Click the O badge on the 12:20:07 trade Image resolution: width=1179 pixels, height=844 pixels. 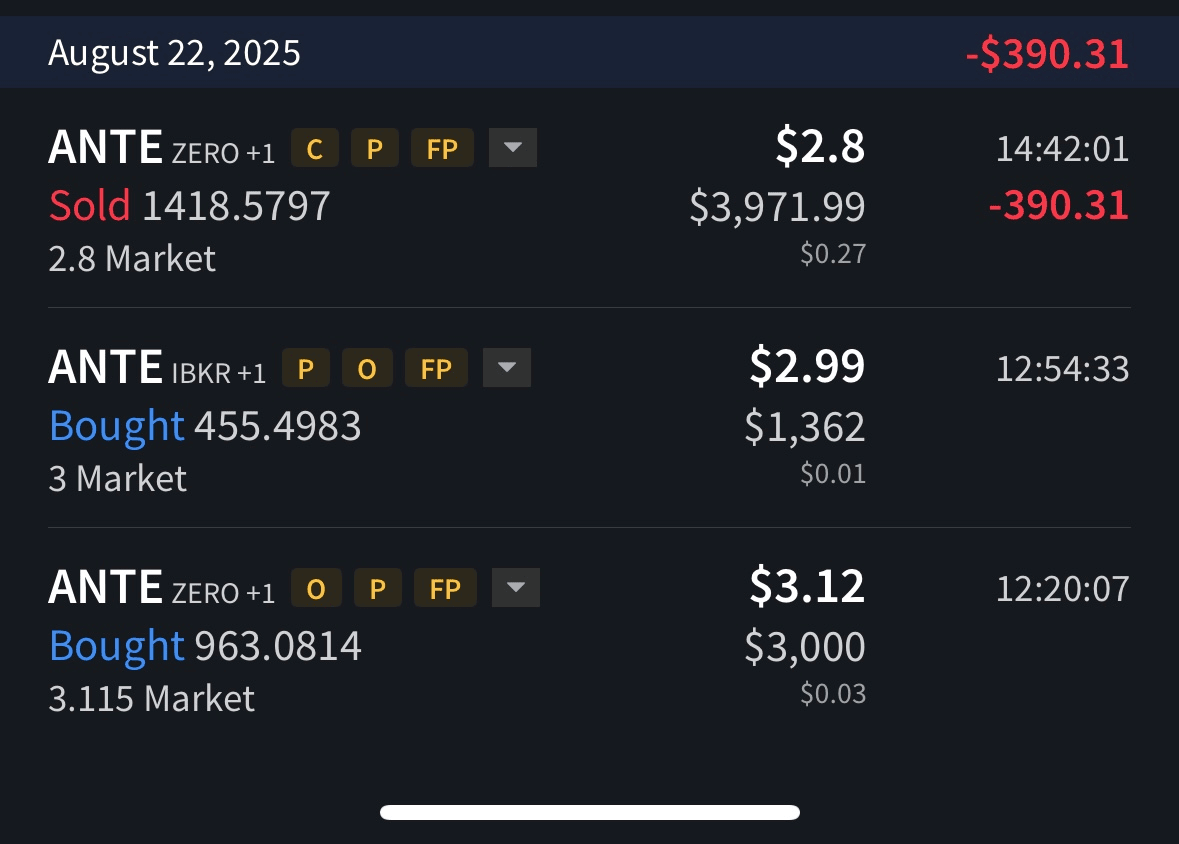[316, 589]
